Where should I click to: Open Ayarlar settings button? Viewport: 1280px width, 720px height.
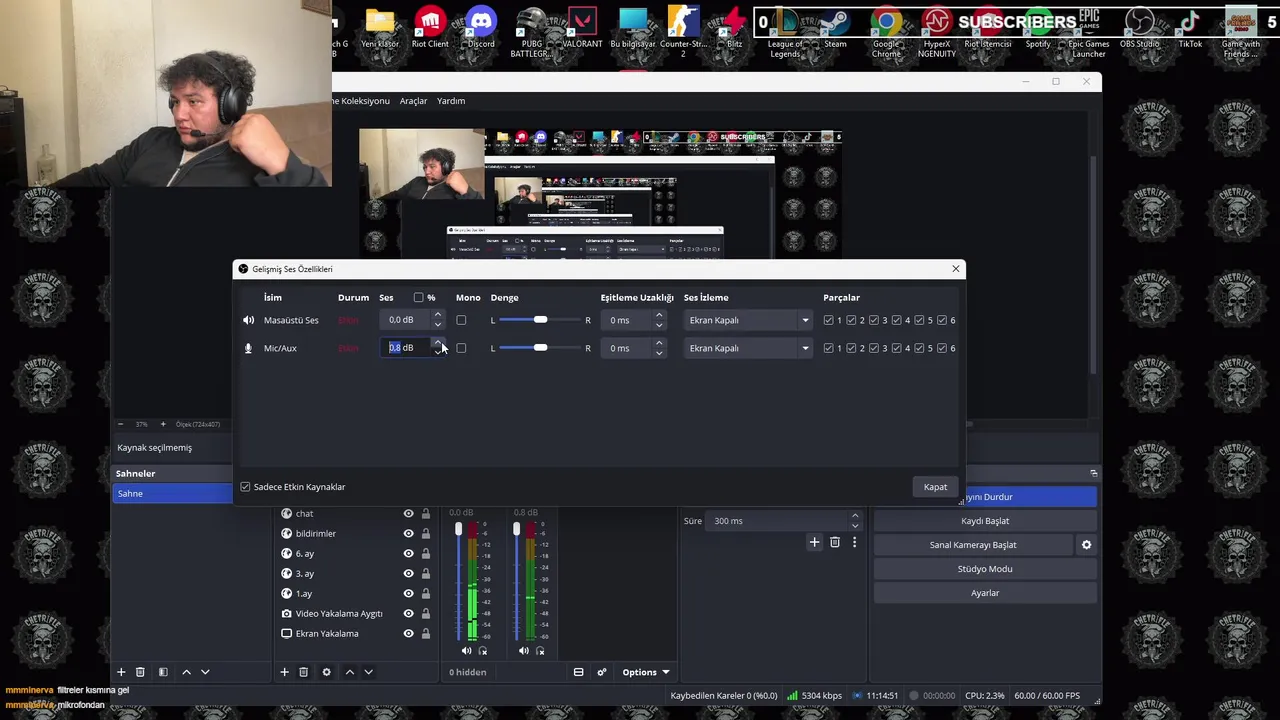click(x=985, y=593)
